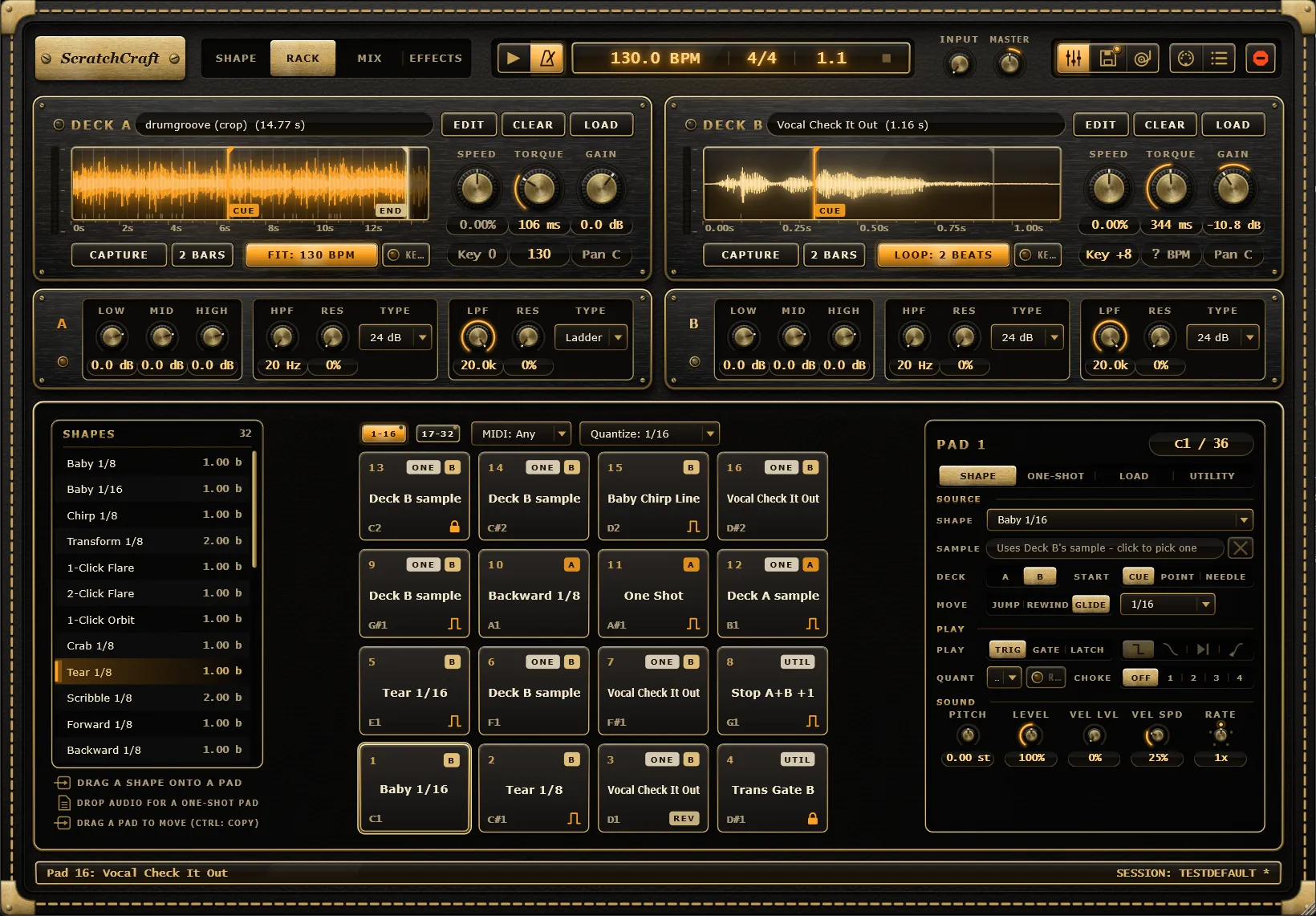1316x916 pixels.
Task: Click the lock icon on pad 13
Action: (x=454, y=527)
